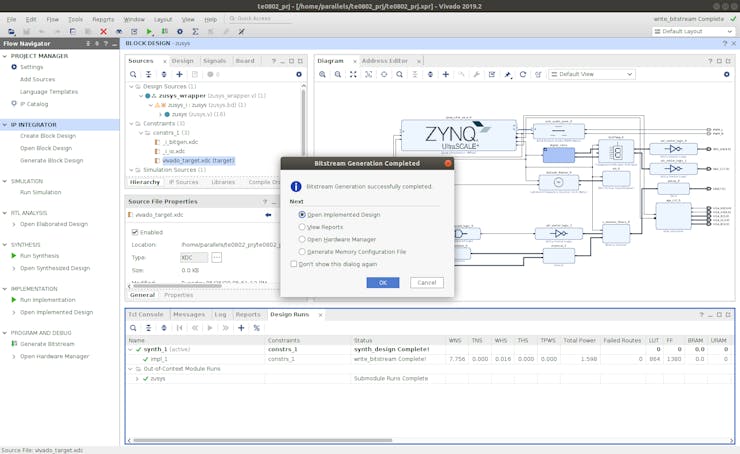Click Add Sources plus icon in Sources panel

click(180, 74)
